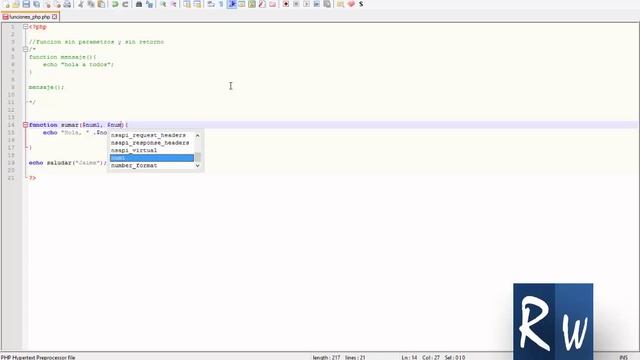640x360 pixels.
Task: Click the 'function mensaje(){' line
Action: 62,57
